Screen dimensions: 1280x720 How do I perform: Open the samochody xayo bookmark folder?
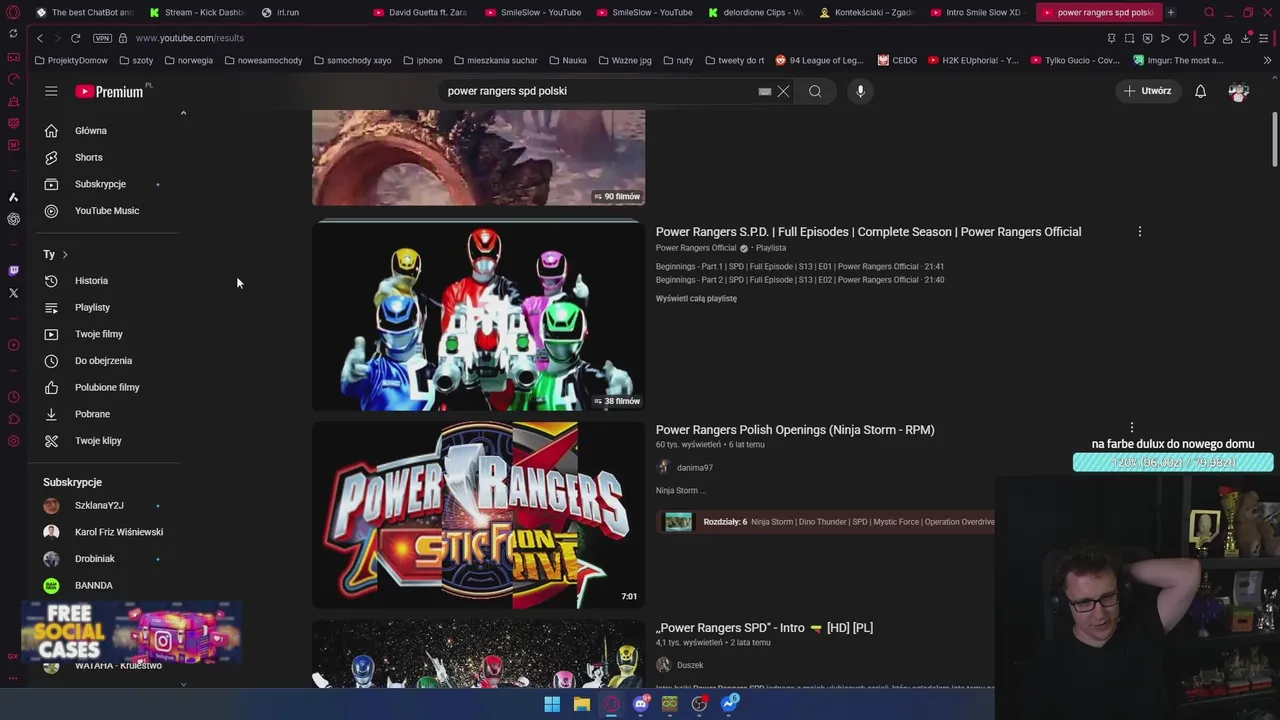click(x=353, y=60)
